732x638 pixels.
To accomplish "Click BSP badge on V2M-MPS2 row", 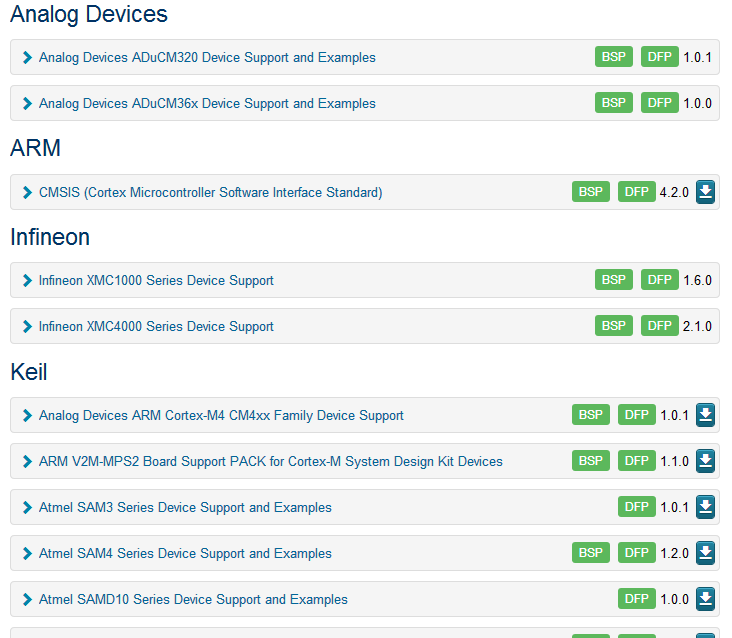I will [591, 460].
